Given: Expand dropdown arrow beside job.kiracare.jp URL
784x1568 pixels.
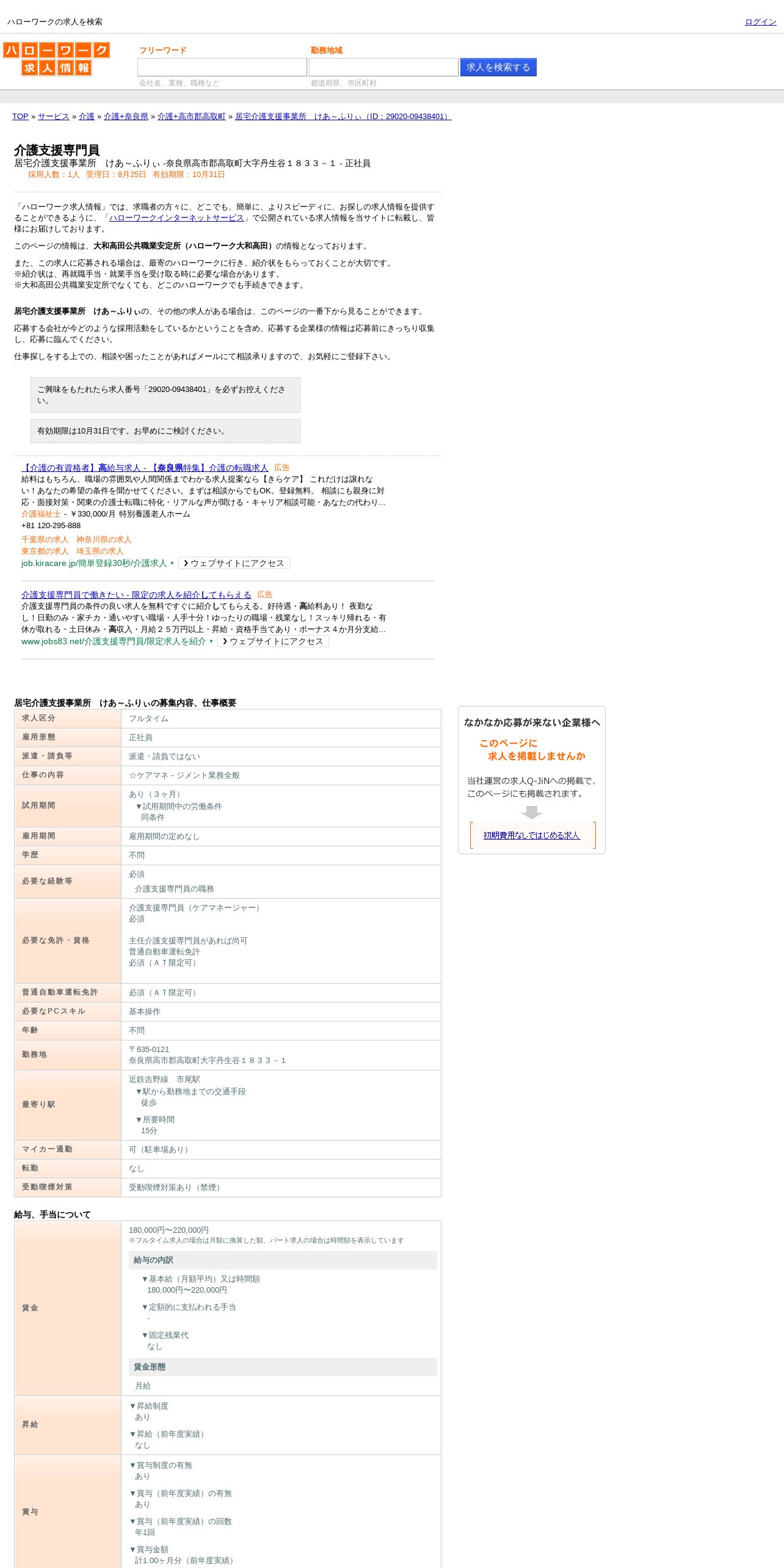Looking at the screenshot, I should click(x=172, y=564).
